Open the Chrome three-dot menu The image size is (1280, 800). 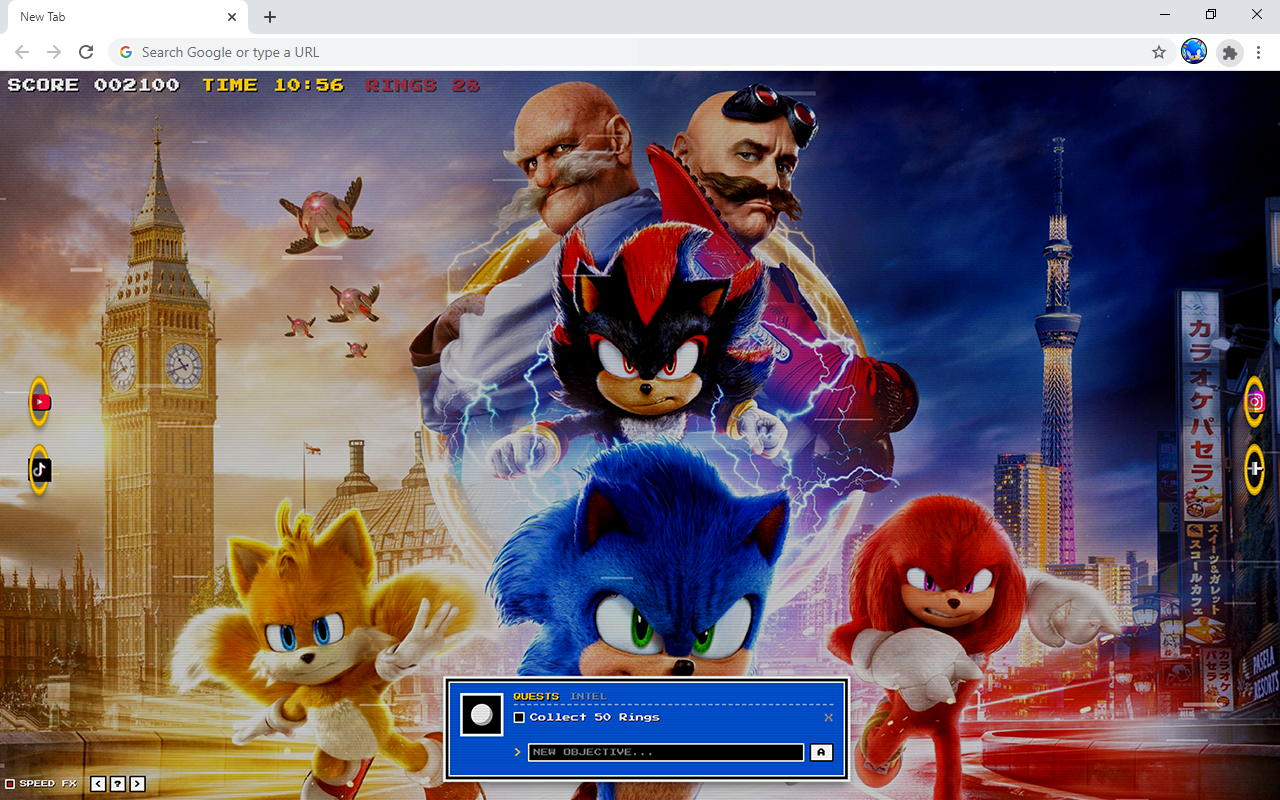1260,52
